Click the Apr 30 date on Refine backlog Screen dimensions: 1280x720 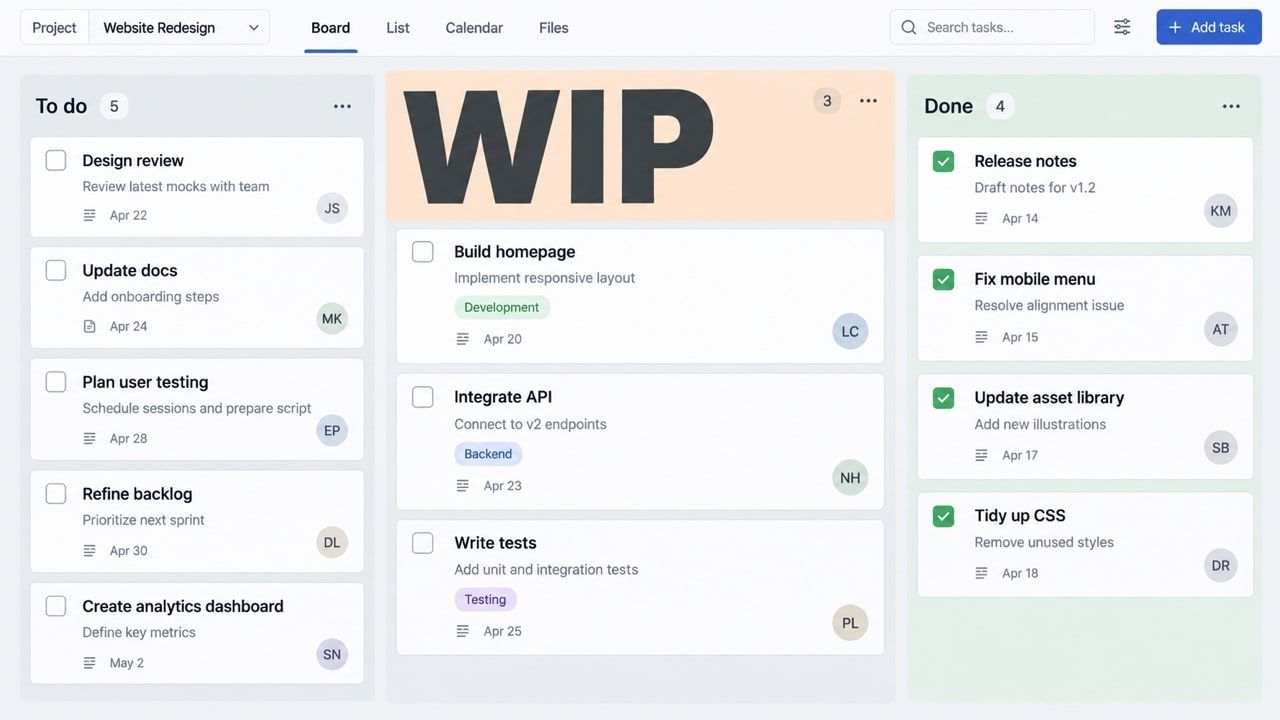click(128, 551)
